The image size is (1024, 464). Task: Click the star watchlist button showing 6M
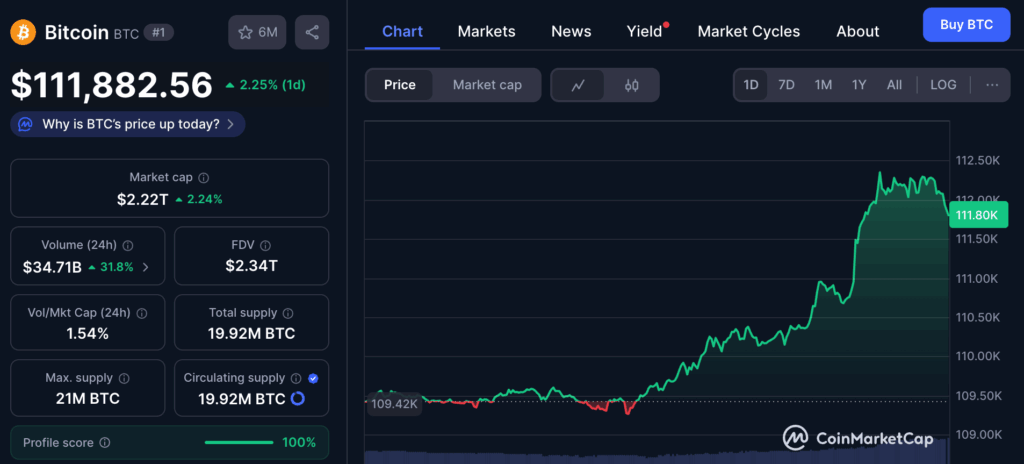tap(257, 32)
